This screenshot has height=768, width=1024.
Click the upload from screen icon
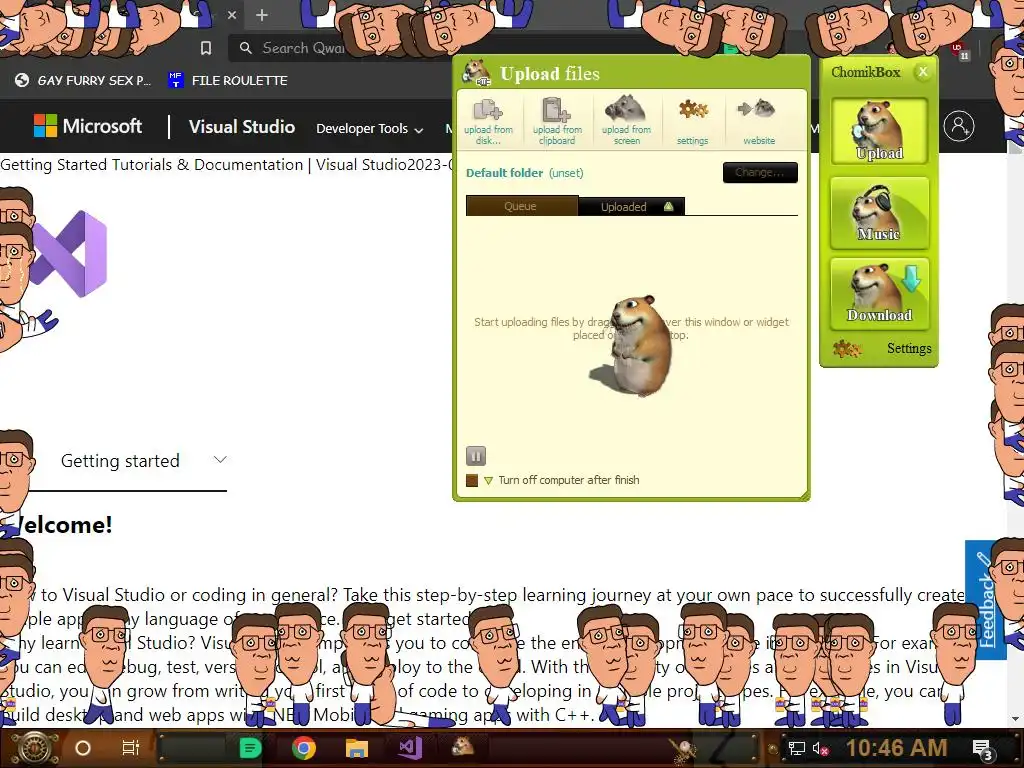point(626,121)
